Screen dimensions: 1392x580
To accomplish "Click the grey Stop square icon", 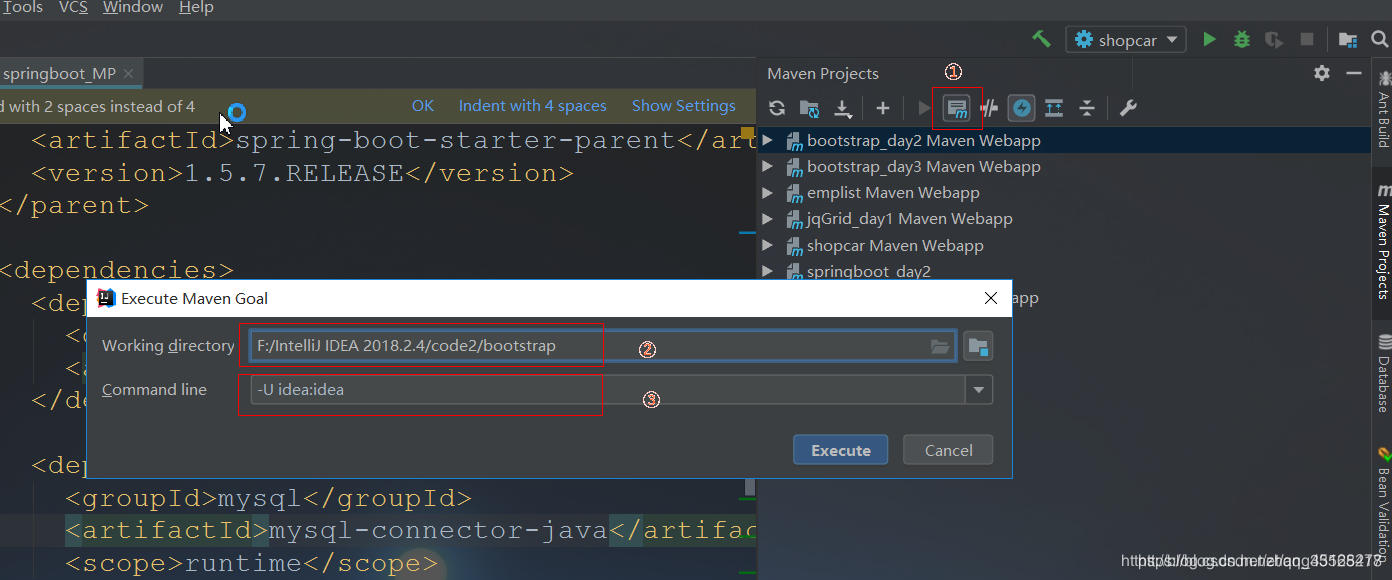I will coord(1306,40).
